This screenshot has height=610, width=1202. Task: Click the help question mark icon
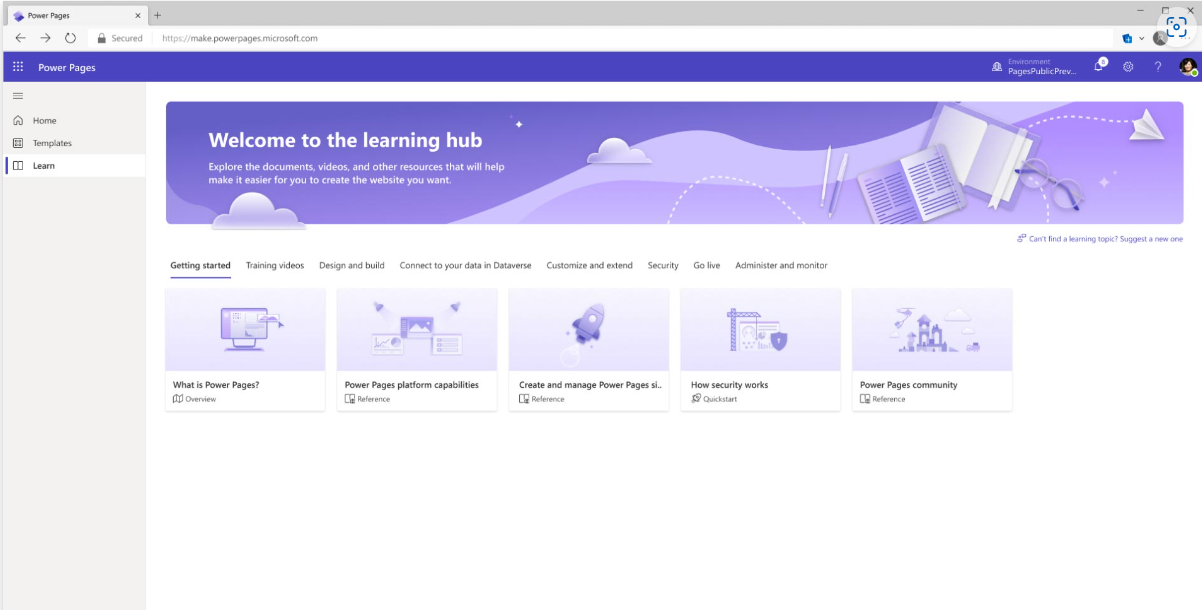point(1158,67)
